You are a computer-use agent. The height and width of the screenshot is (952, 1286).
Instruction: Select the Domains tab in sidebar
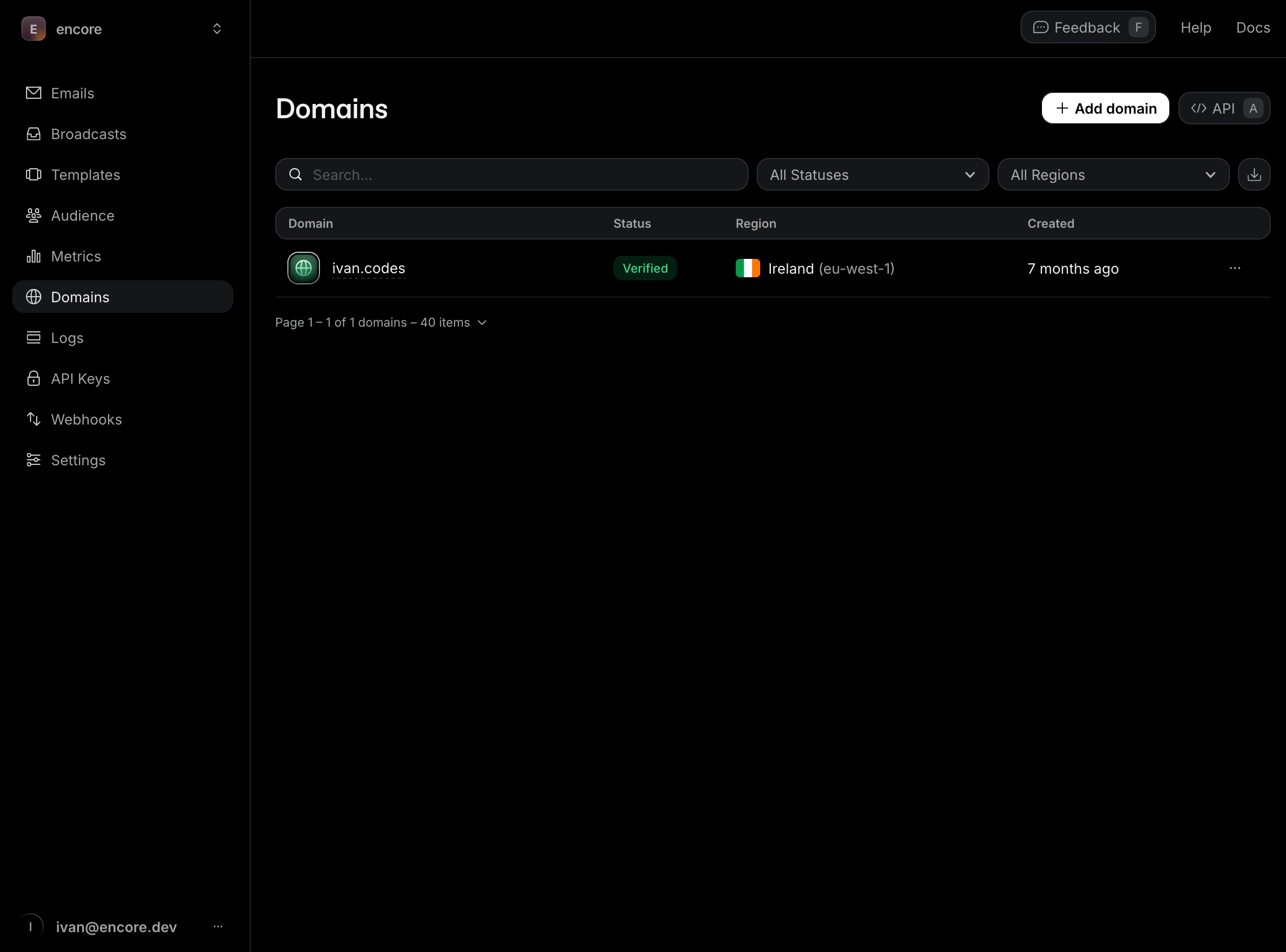79,297
